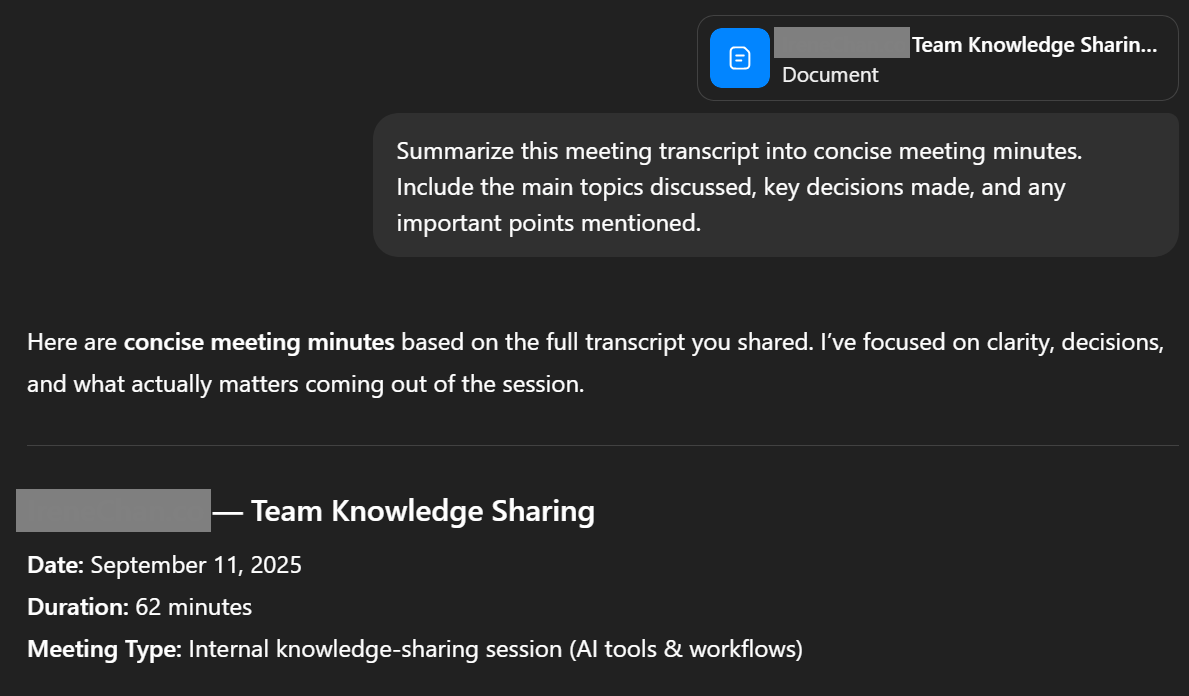Click the truncated attachment title "Team Knowledge Sharin..."
This screenshot has height=696, width=1189.
click(1035, 44)
